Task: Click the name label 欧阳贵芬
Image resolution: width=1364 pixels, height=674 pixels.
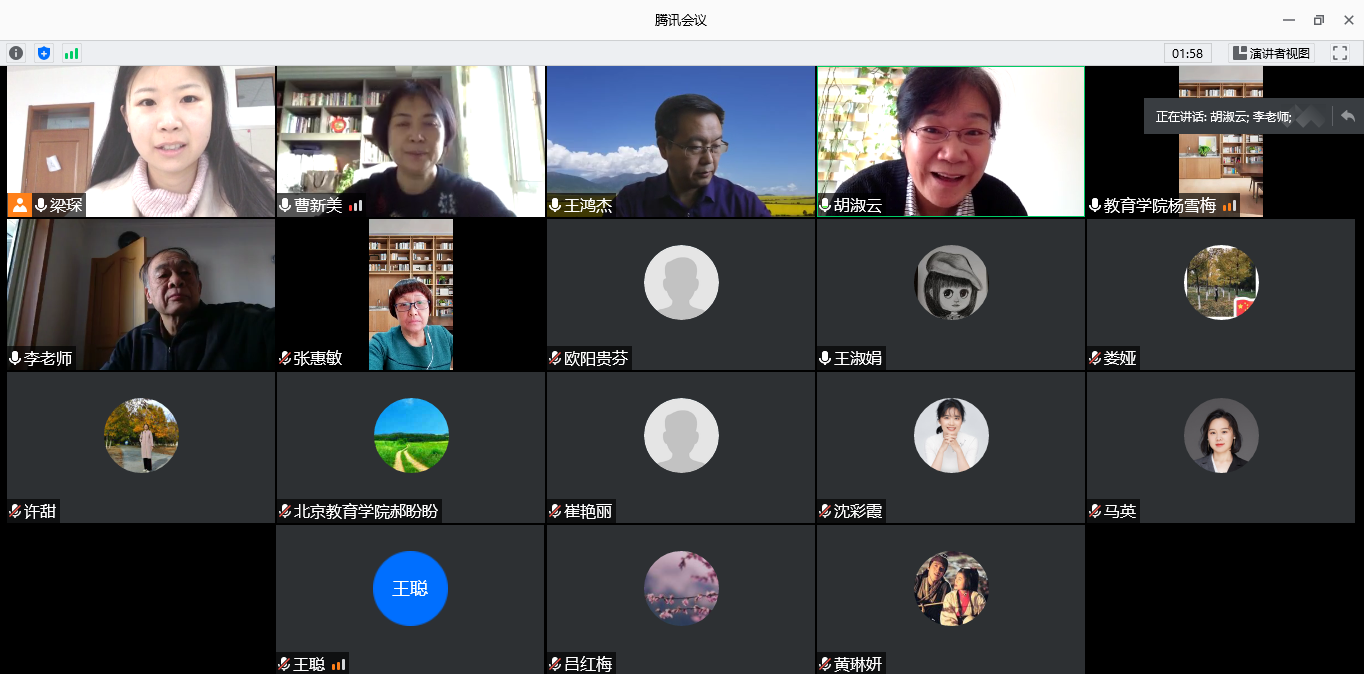Action: pyautogui.click(x=596, y=358)
